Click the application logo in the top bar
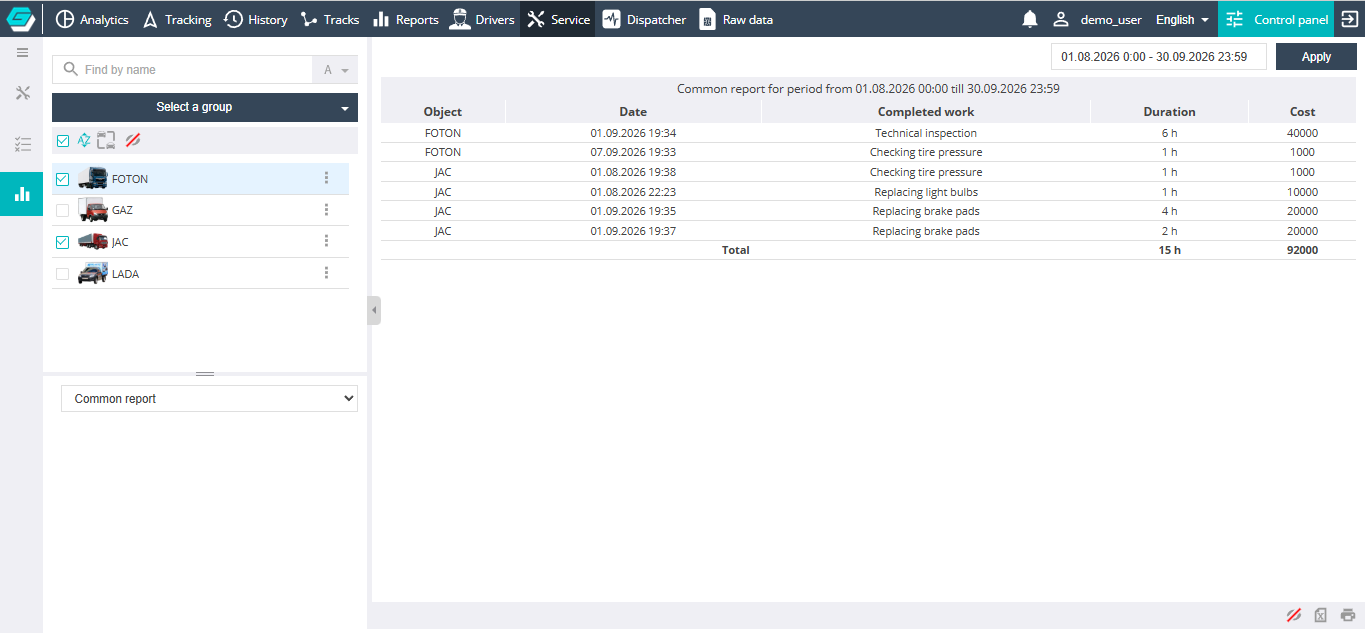This screenshot has width=1365, height=633. (x=21, y=19)
